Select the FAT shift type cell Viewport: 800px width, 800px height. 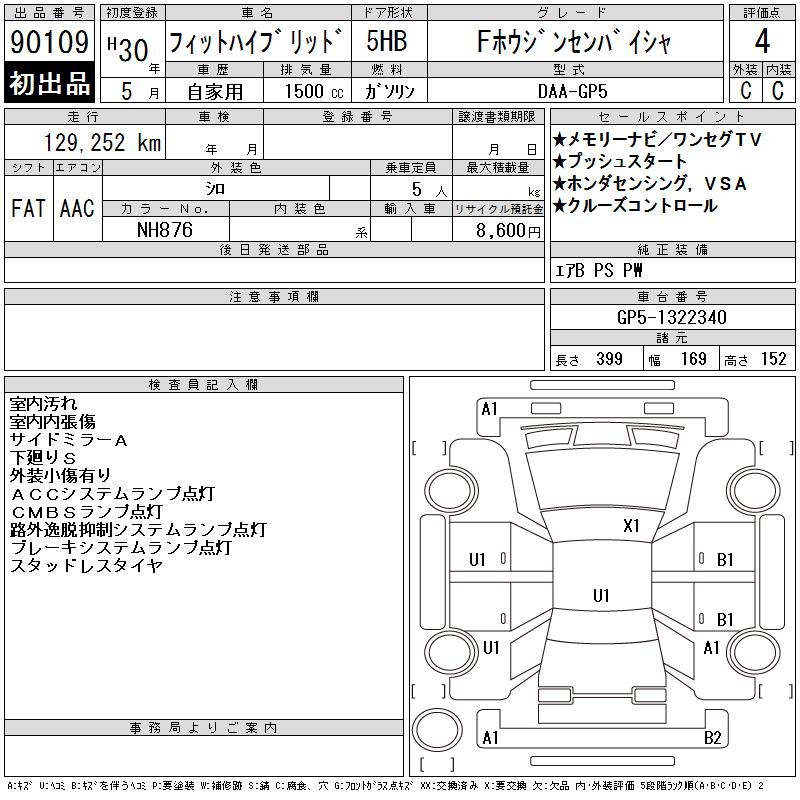[x=29, y=208]
